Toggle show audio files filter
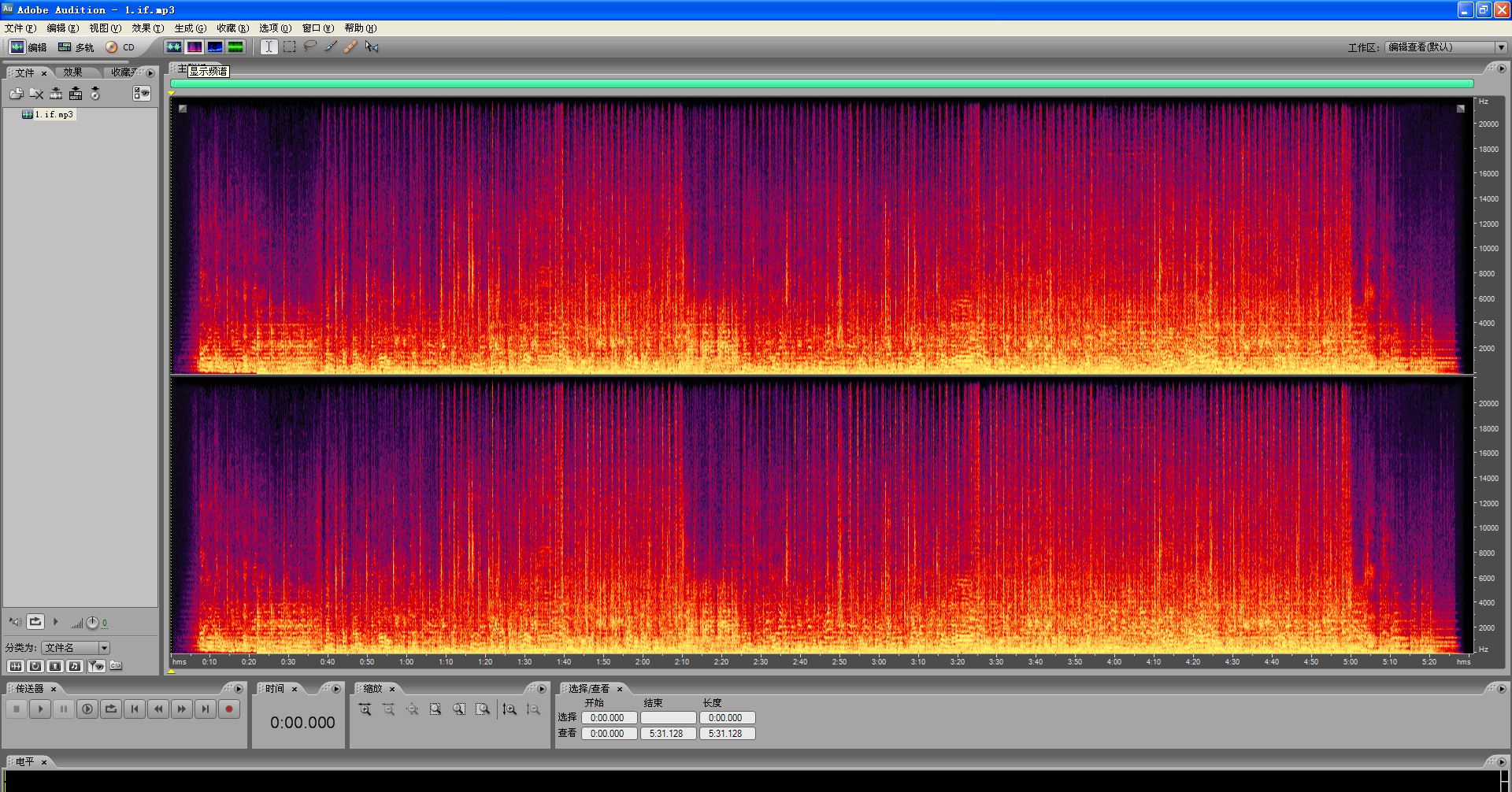The image size is (1512, 792). [15, 666]
